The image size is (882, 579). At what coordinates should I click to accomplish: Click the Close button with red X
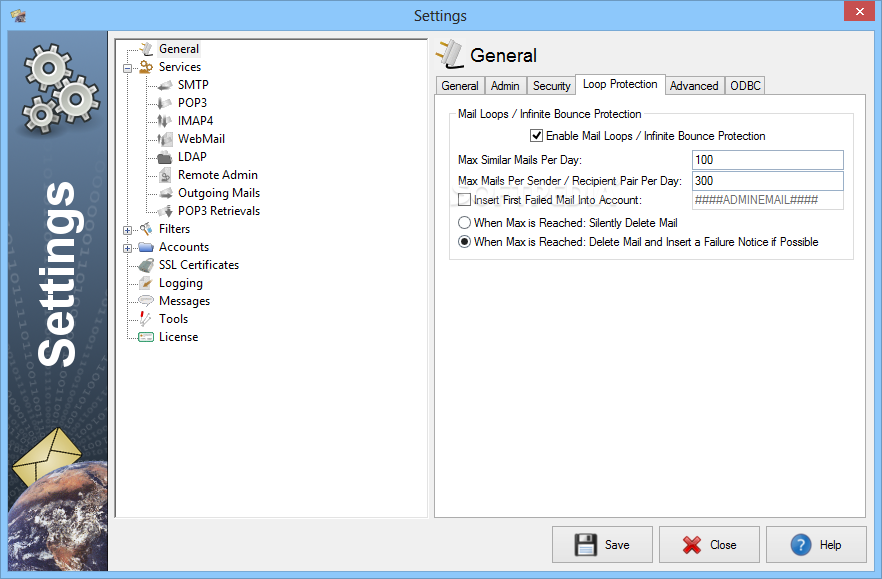(709, 545)
